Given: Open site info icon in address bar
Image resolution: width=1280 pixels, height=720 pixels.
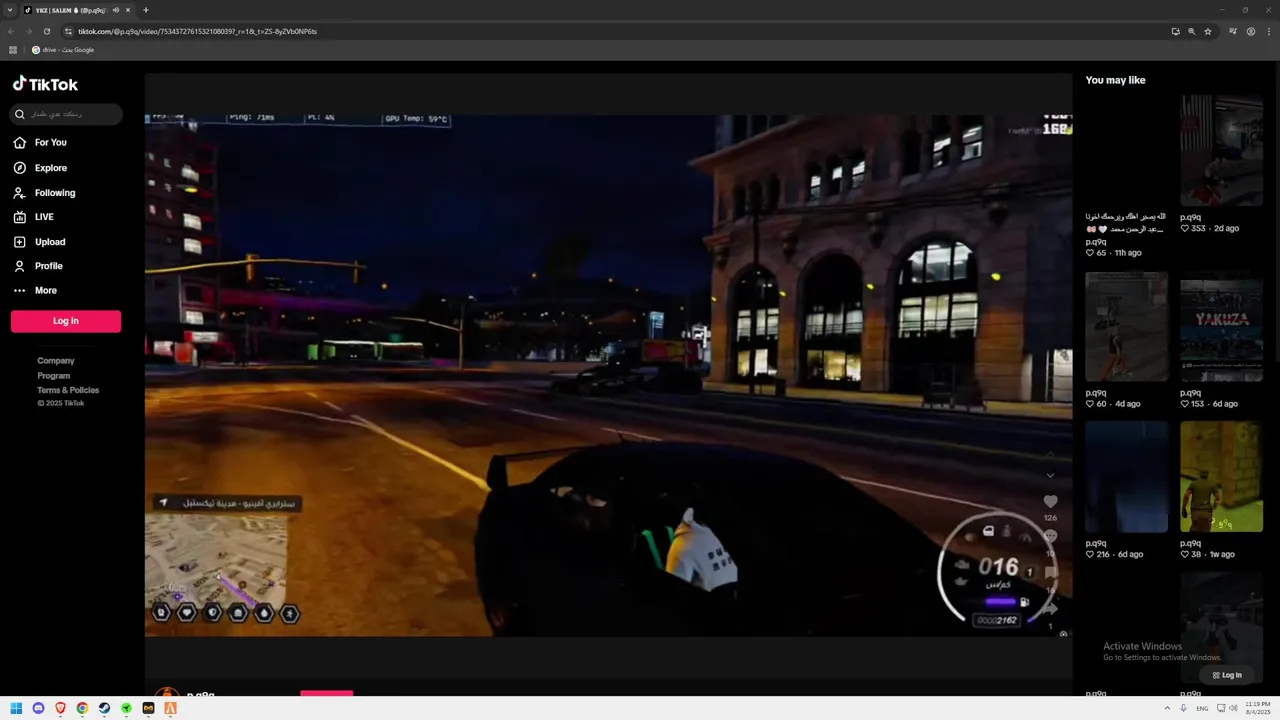Looking at the screenshot, I should [68, 31].
